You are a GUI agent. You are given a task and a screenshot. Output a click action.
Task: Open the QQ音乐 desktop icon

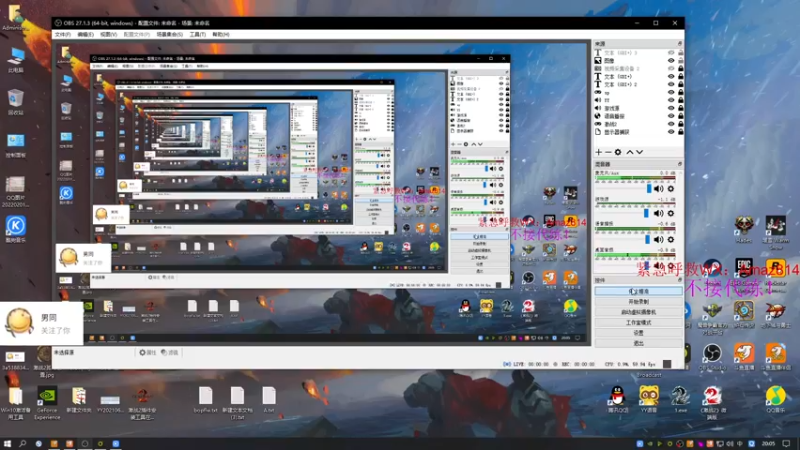click(x=776, y=399)
